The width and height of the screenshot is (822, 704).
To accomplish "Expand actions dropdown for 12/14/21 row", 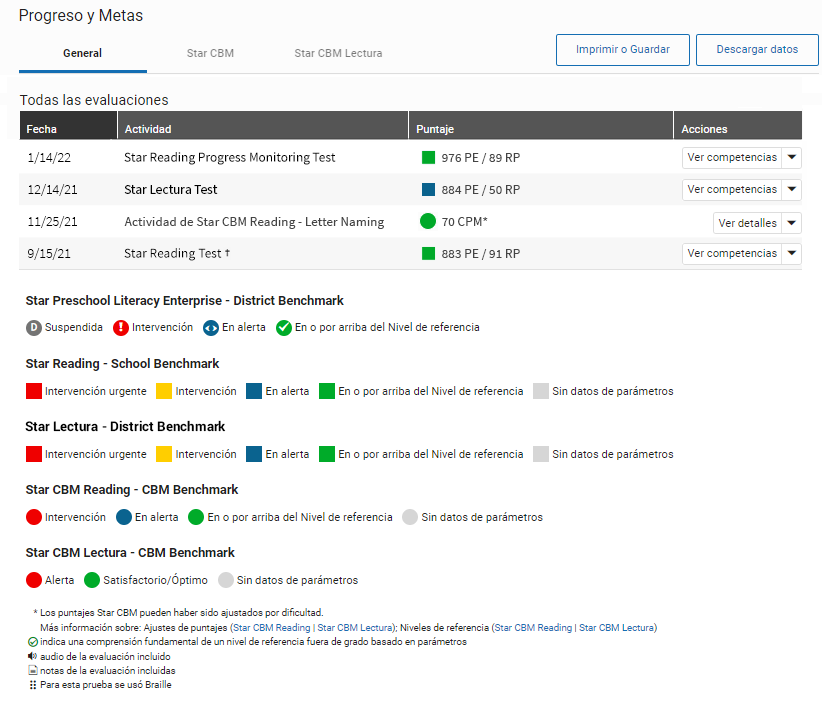I will [x=792, y=189].
